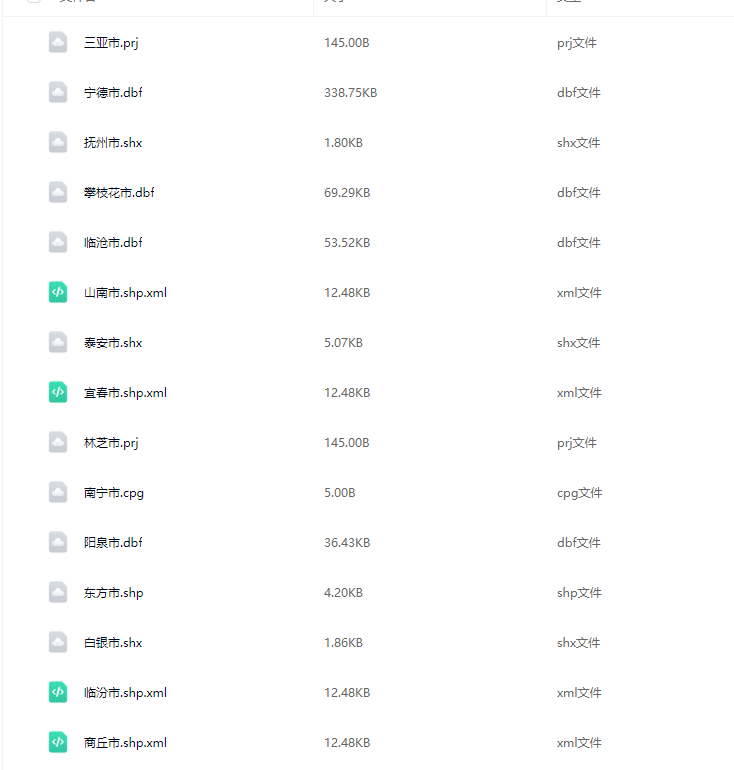
Task: Click the 宜春市.shp.xml code file icon
Action: point(58,392)
